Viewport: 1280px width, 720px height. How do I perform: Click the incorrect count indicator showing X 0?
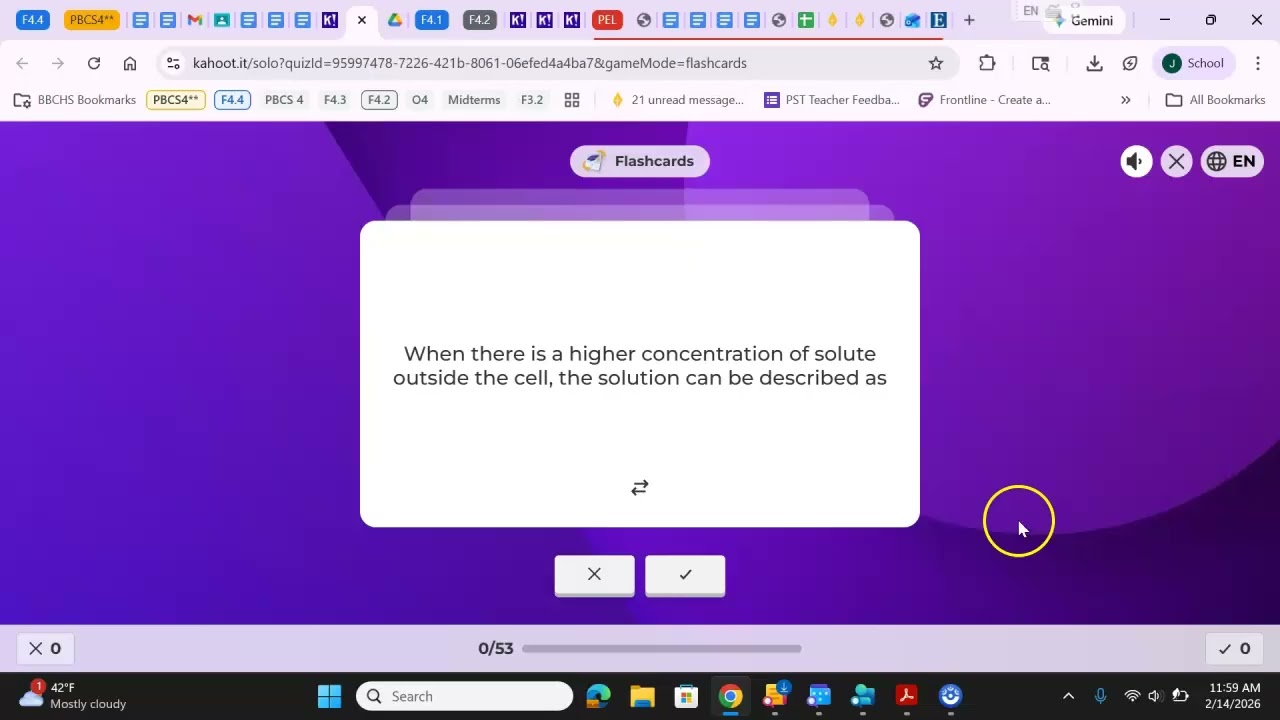click(x=45, y=648)
